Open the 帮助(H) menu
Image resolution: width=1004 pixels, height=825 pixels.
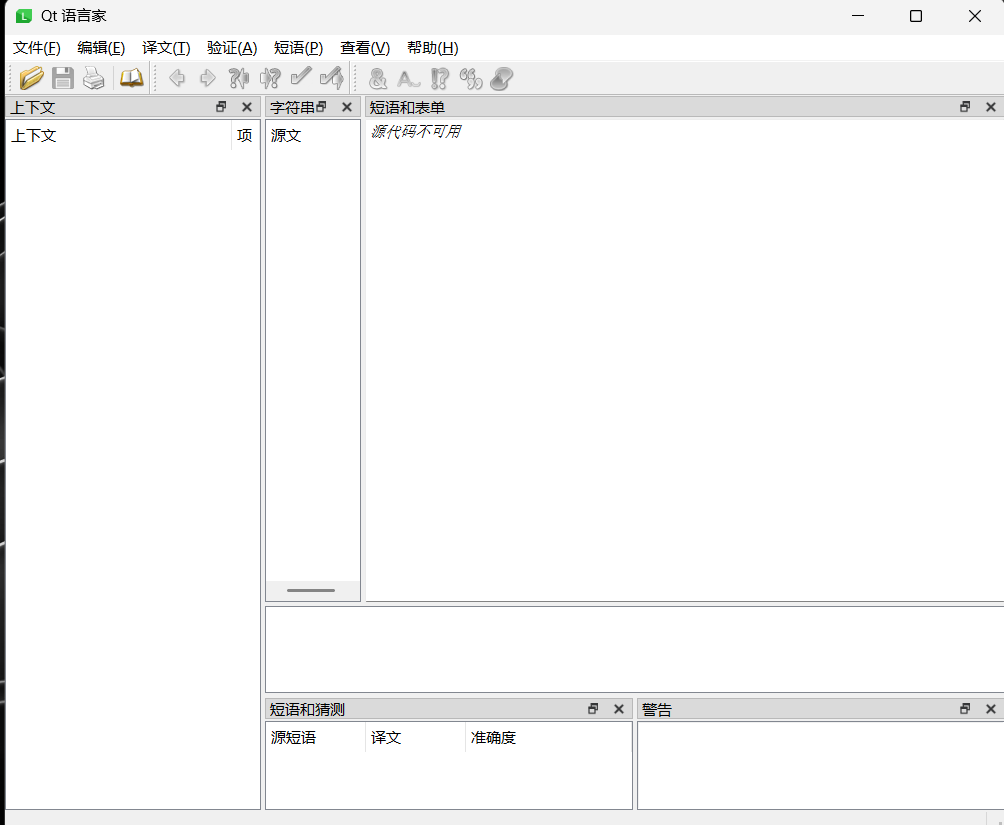point(432,48)
